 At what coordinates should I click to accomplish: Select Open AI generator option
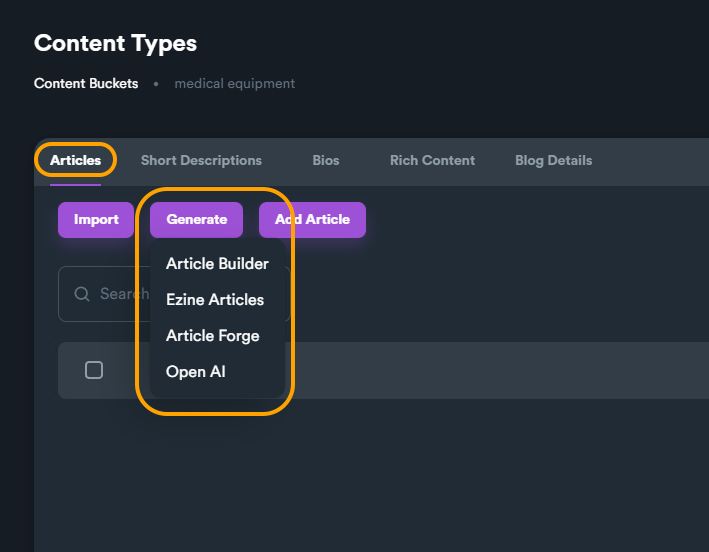(196, 372)
